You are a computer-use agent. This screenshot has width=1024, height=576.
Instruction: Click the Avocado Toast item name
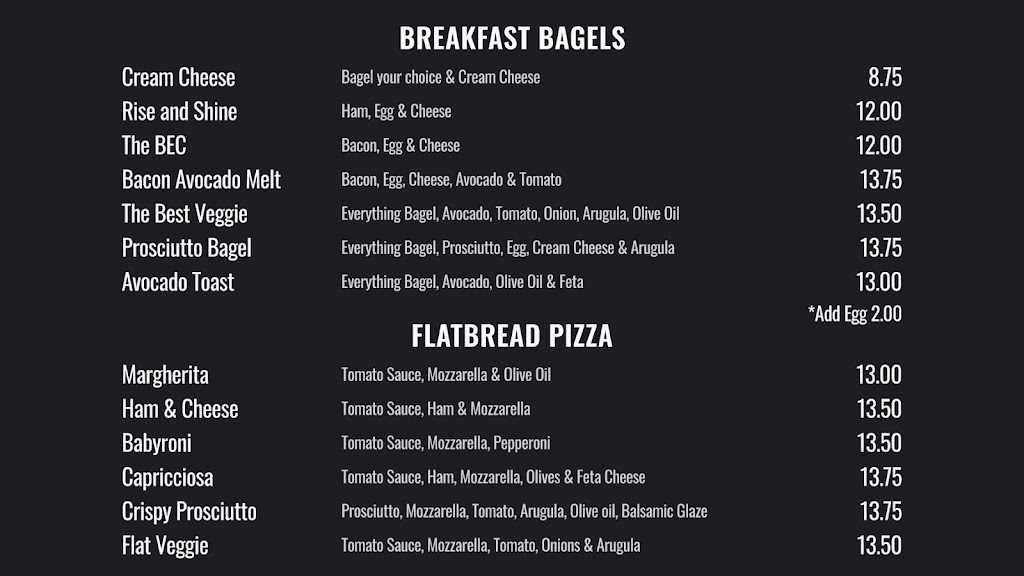click(x=178, y=282)
